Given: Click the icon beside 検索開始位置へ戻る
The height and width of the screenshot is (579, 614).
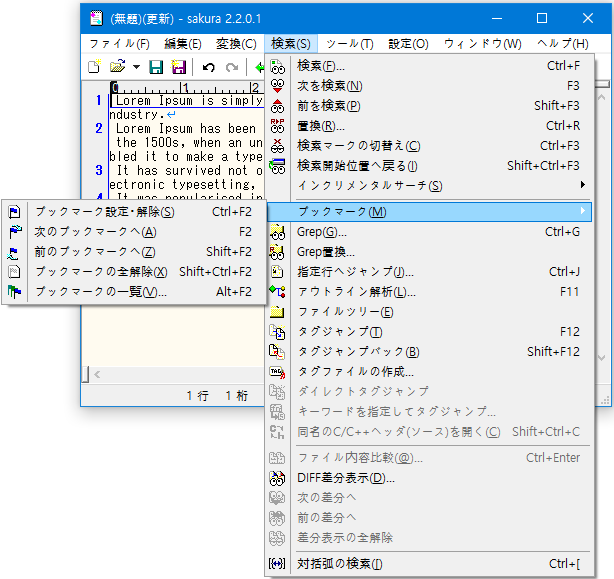Looking at the screenshot, I should (x=278, y=166).
